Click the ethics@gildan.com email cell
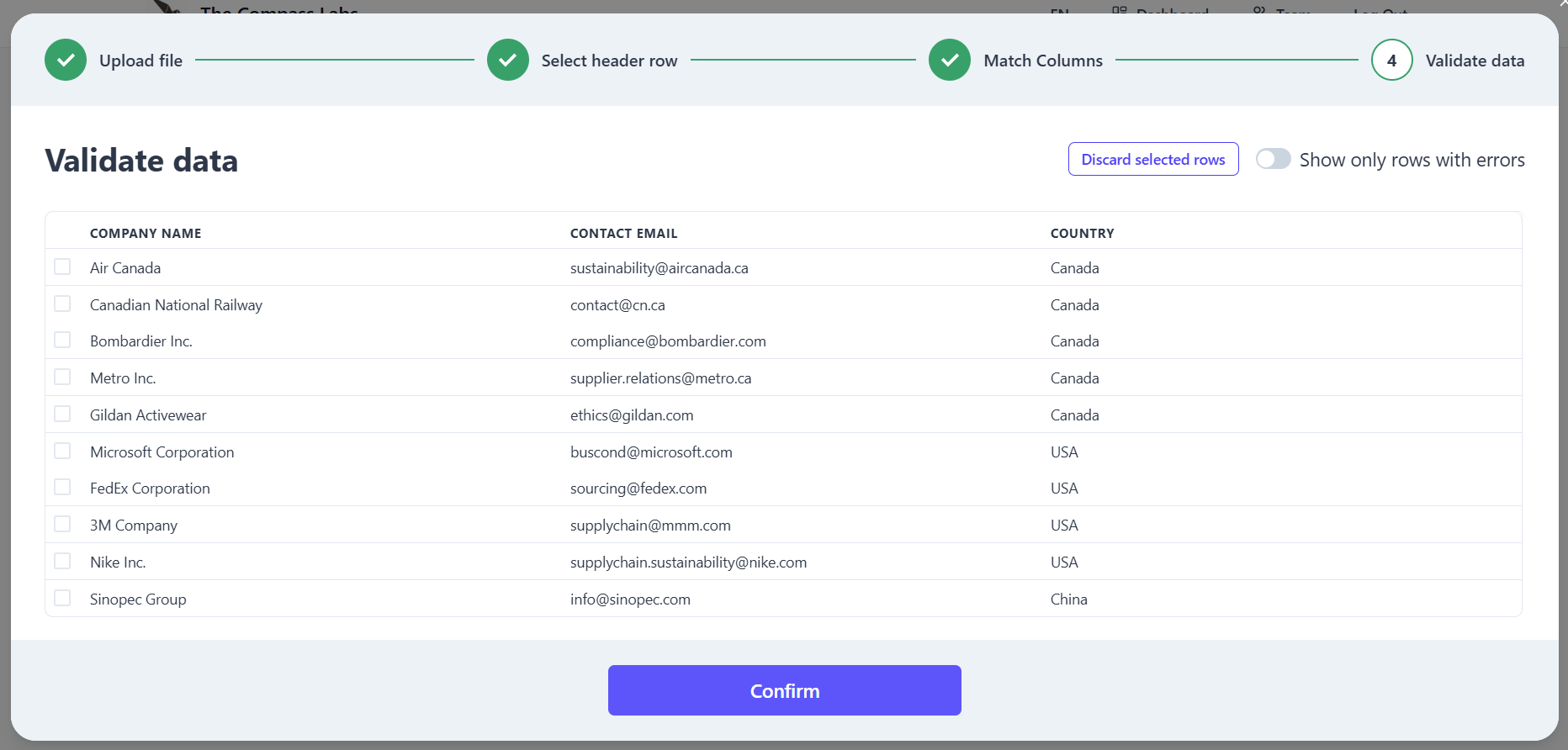1568x750 pixels. 632,415
